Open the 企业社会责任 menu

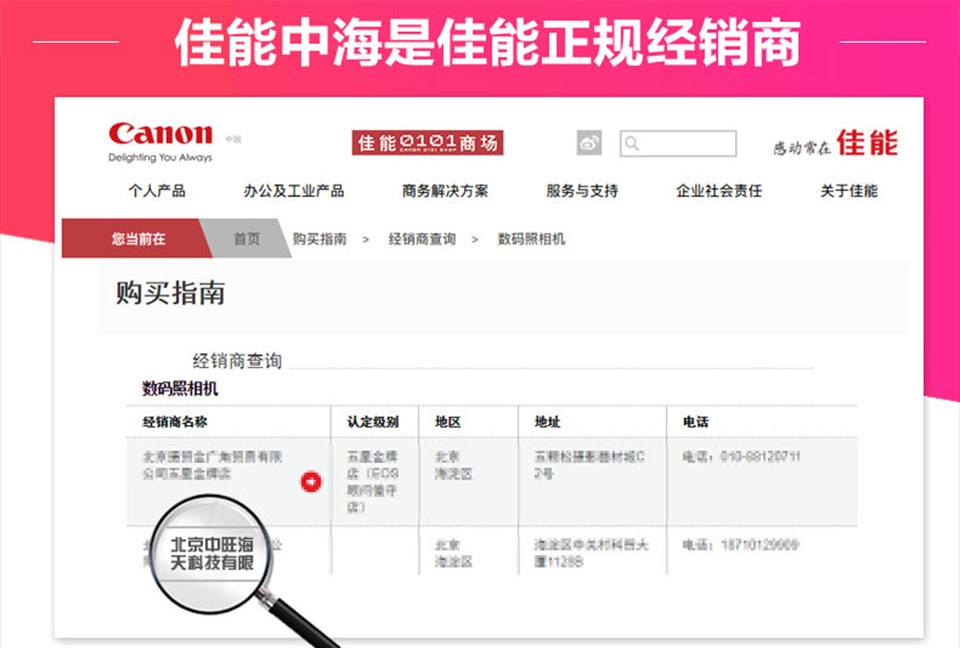click(719, 191)
